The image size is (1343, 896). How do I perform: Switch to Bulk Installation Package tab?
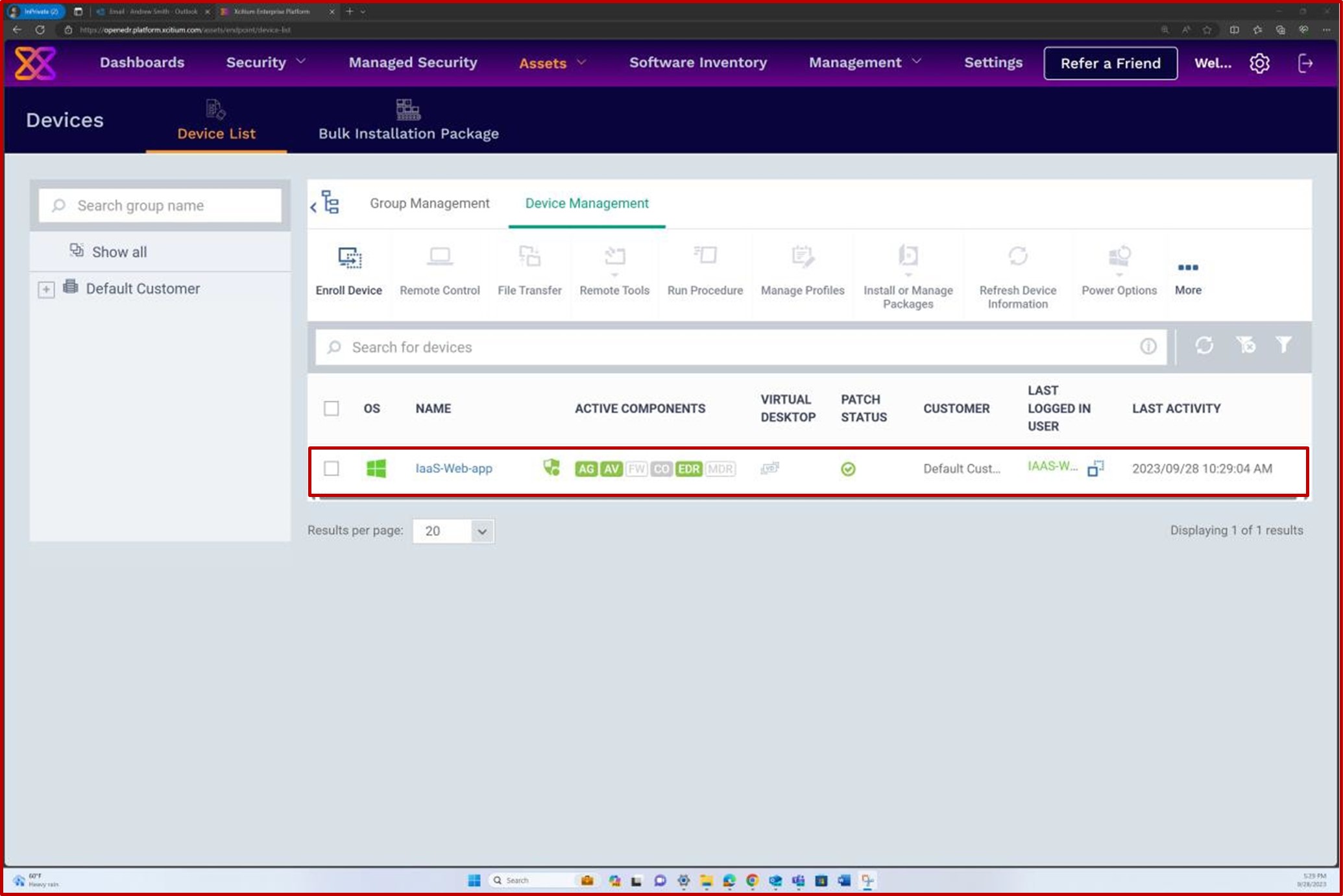tap(408, 119)
